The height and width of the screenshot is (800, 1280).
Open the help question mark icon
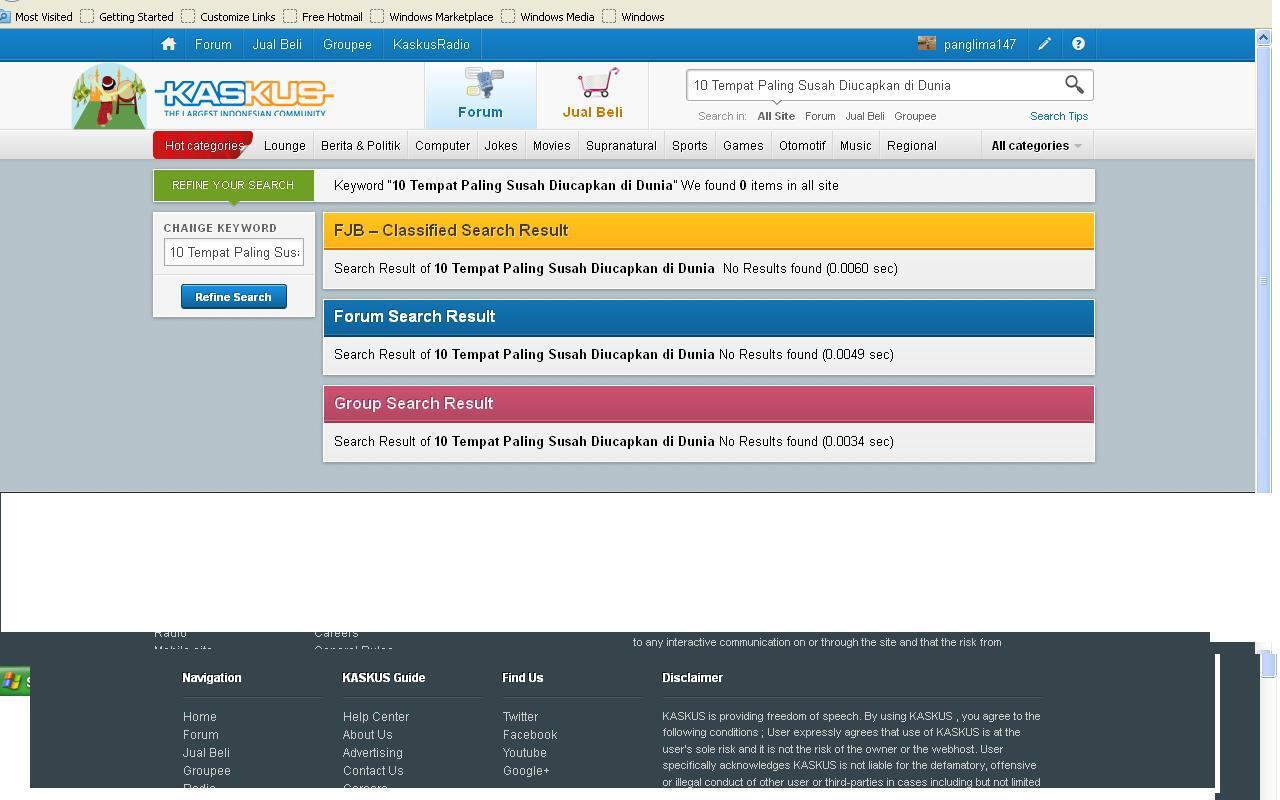pos(1078,44)
